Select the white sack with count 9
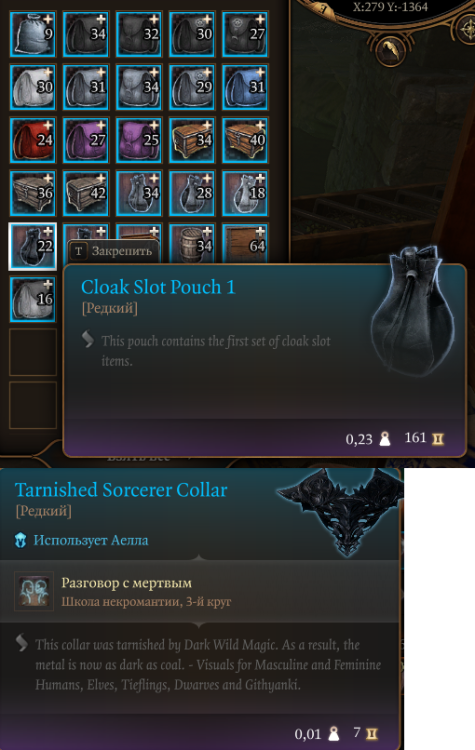Screen dimensions: 475x750 [33, 34]
